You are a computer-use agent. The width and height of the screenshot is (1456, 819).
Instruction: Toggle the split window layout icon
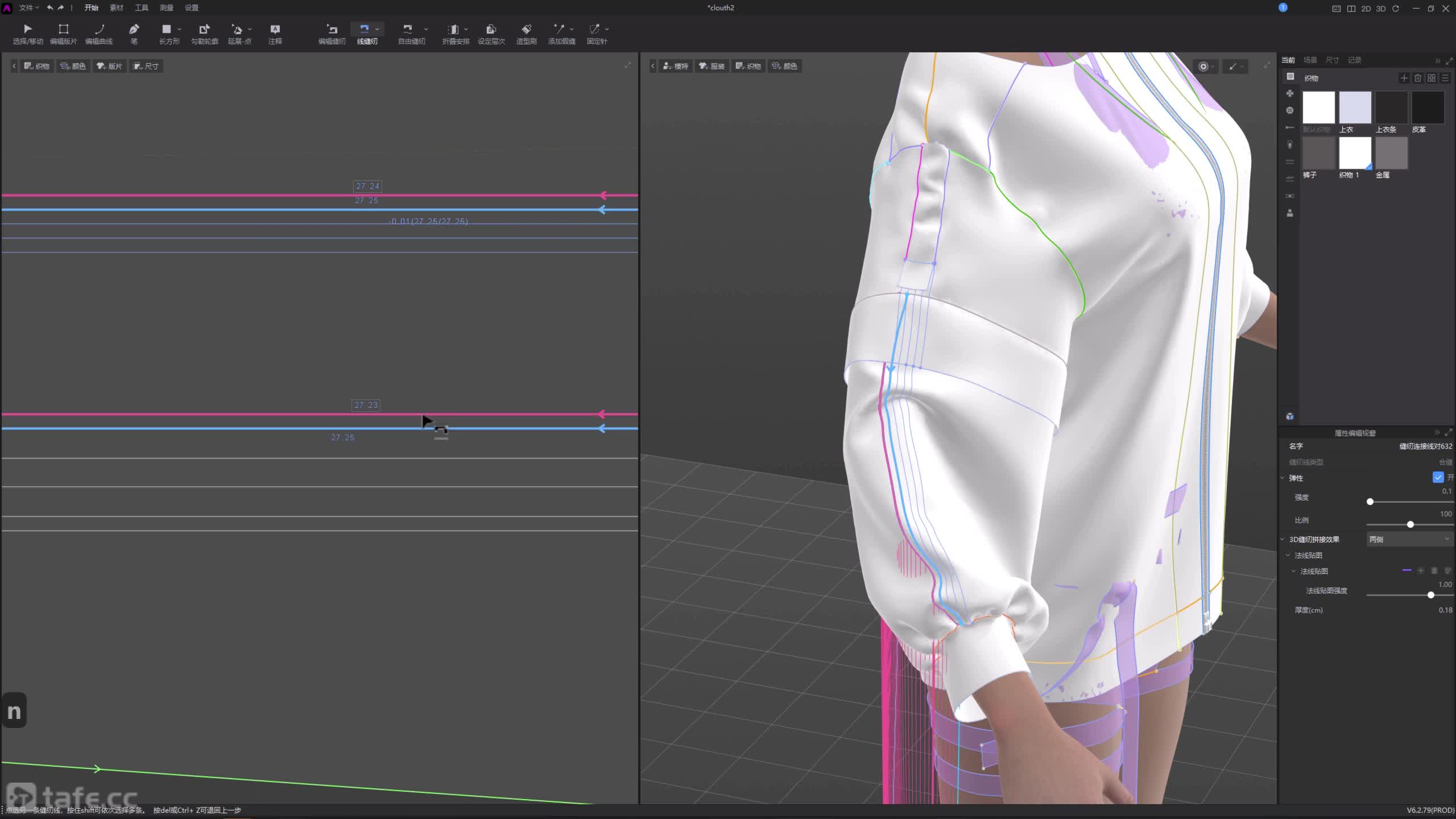coord(1351,9)
